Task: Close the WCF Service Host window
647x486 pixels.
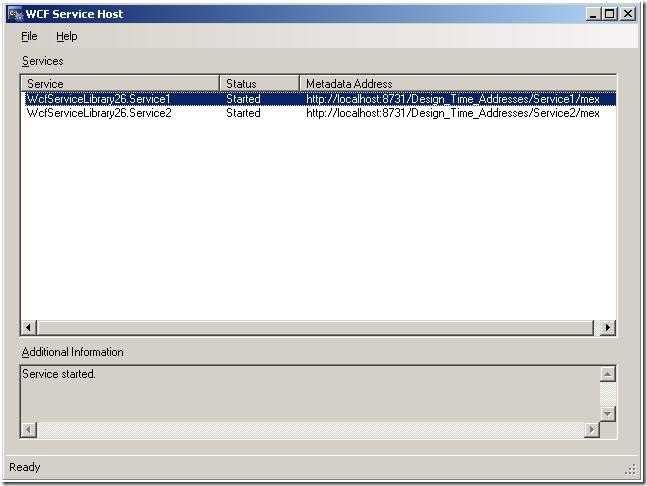Action: (628, 14)
